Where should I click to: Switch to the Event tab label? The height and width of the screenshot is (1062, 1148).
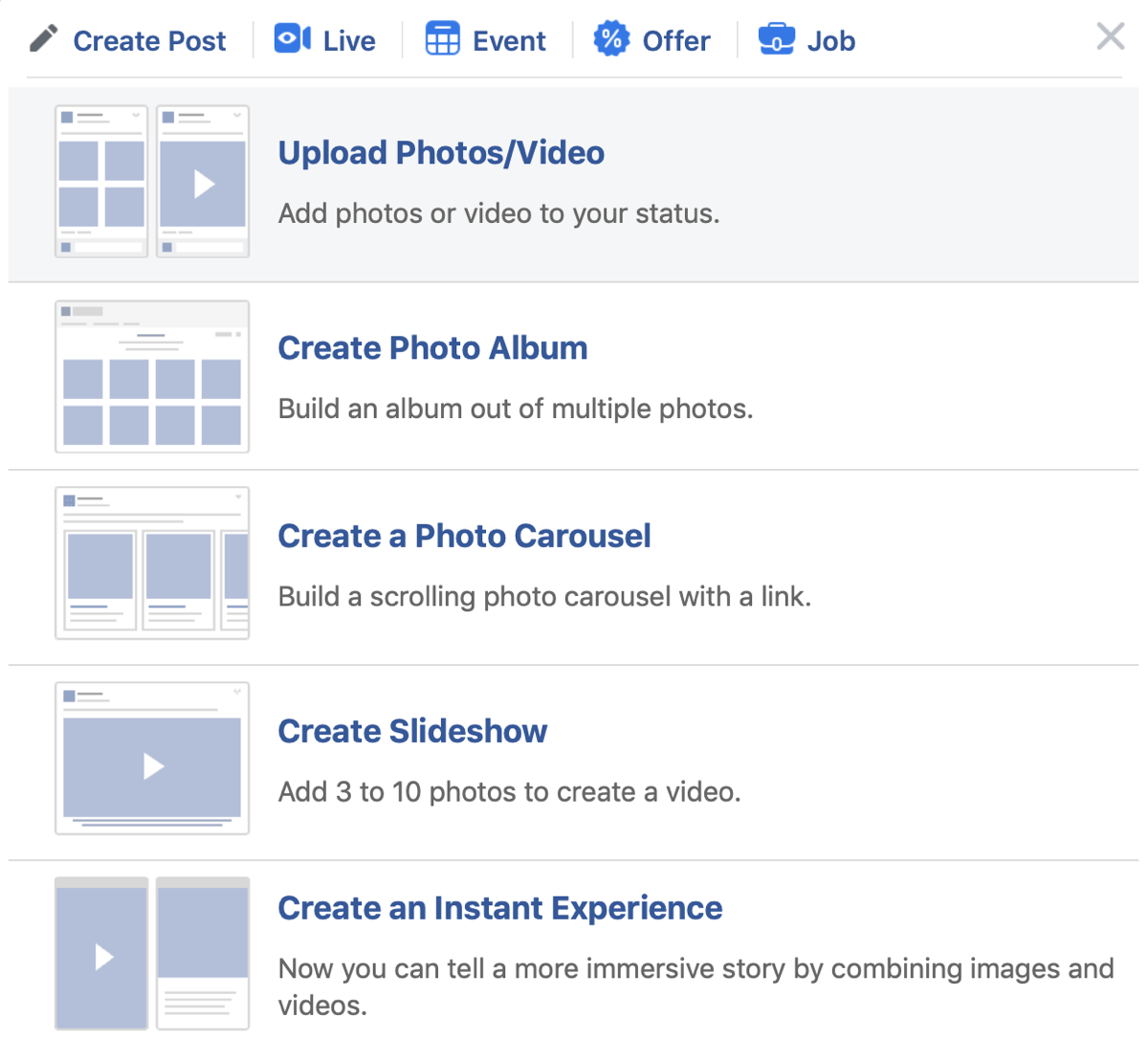[509, 41]
